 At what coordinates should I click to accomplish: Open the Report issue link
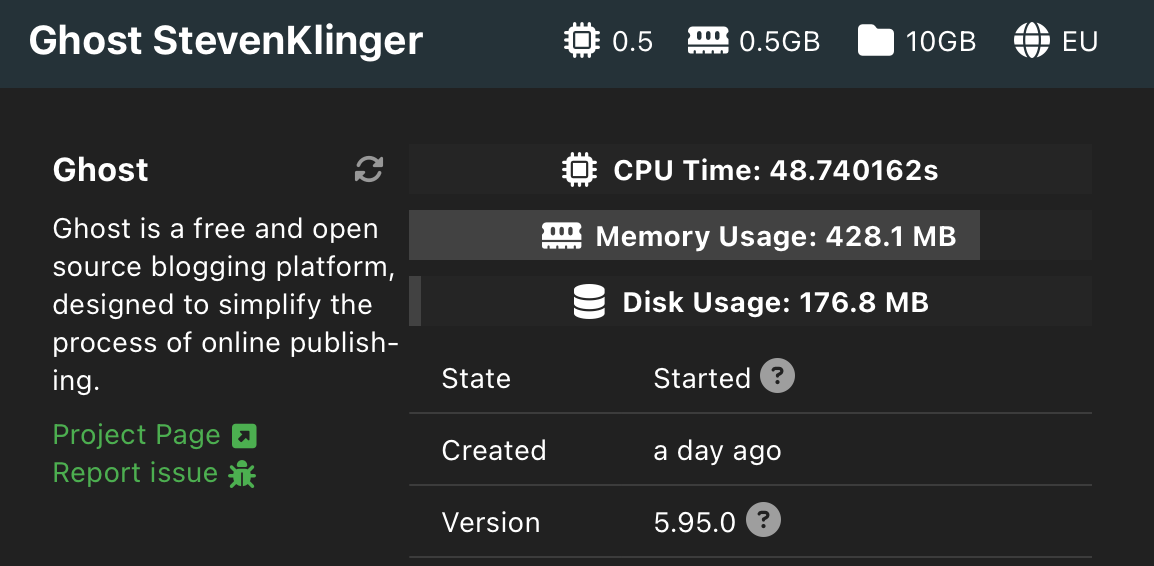pyautogui.click(x=135, y=472)
